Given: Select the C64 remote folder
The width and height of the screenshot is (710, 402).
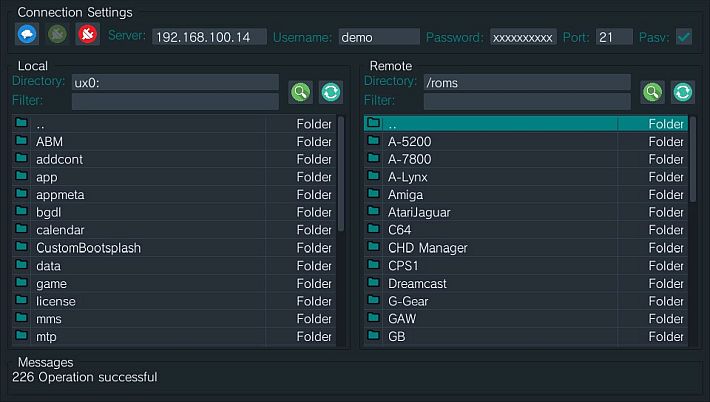Looking at the screenshot, I should (x=526, y=230).
